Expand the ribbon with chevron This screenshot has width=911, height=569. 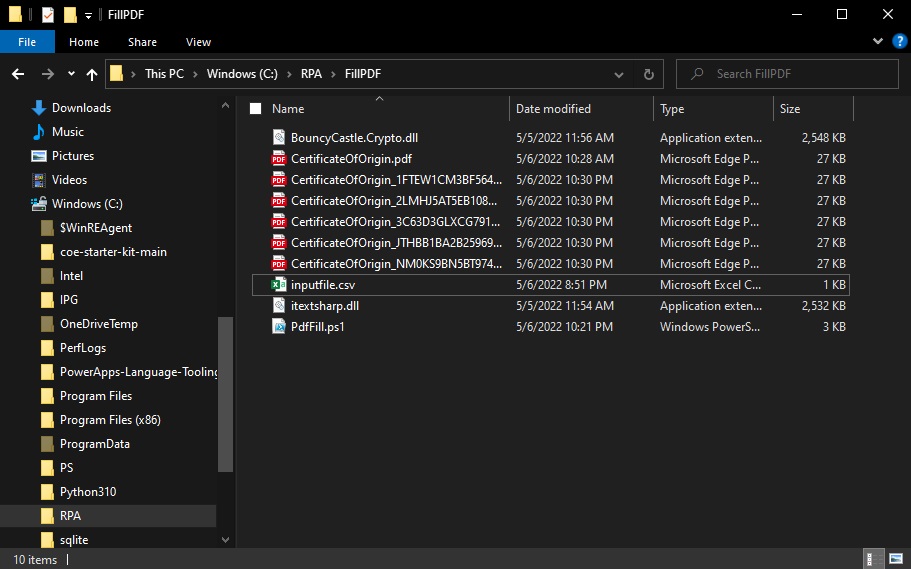point(878,41)
